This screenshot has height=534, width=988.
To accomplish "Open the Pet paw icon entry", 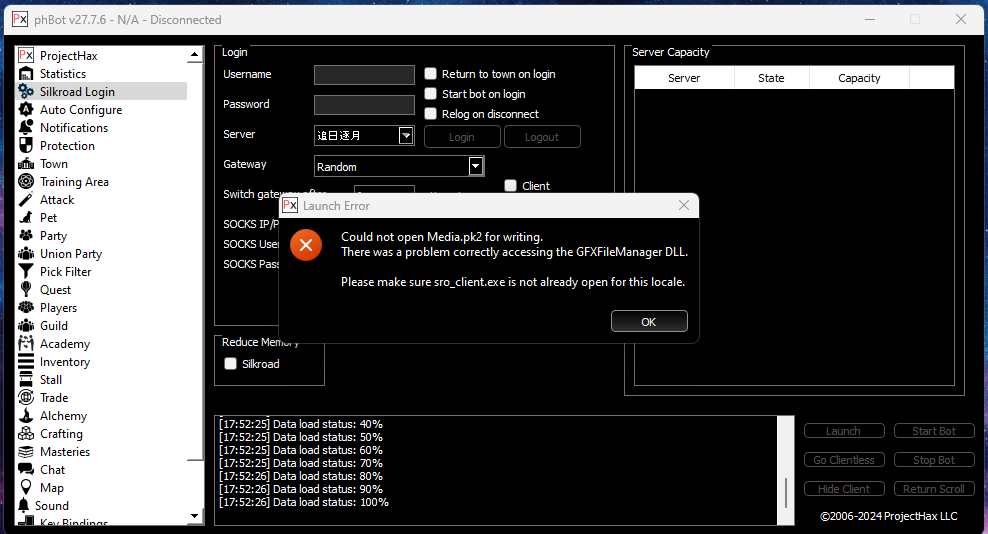I will click(x=26, y=218).
